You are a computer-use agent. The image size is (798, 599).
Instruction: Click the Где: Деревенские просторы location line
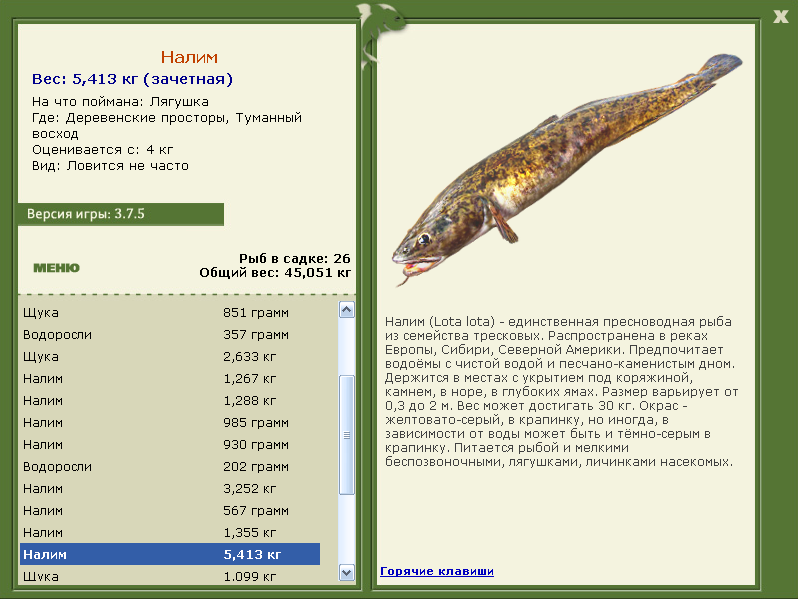coord(166,125)
